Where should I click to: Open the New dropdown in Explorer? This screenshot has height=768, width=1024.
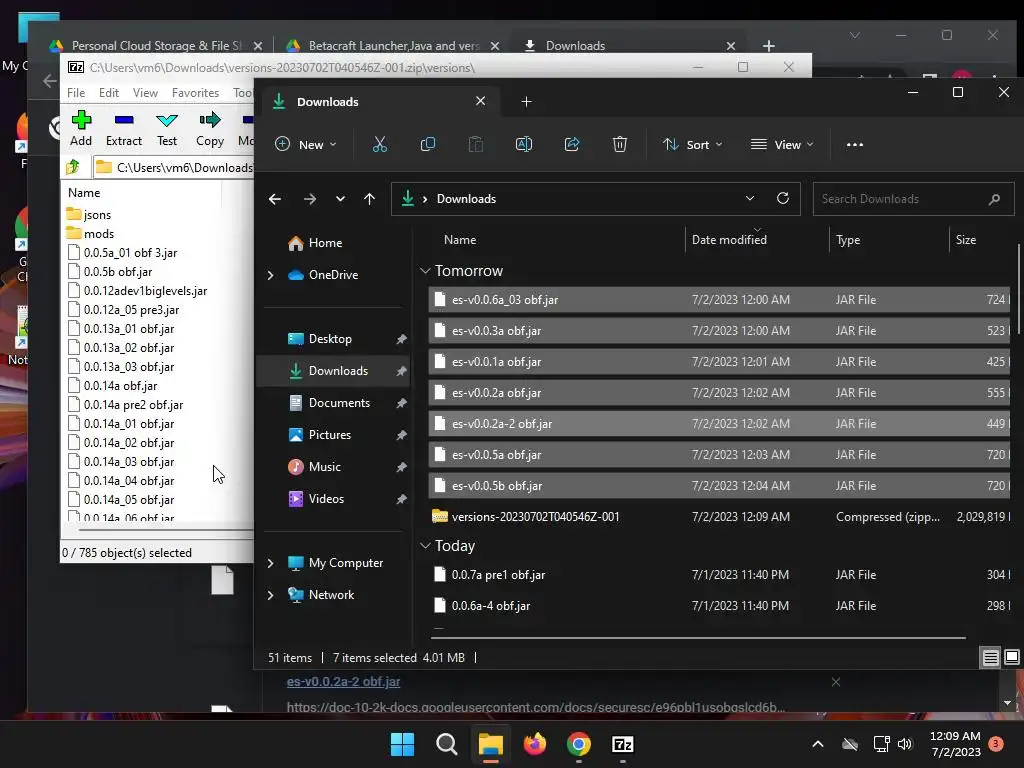(306, 144)
